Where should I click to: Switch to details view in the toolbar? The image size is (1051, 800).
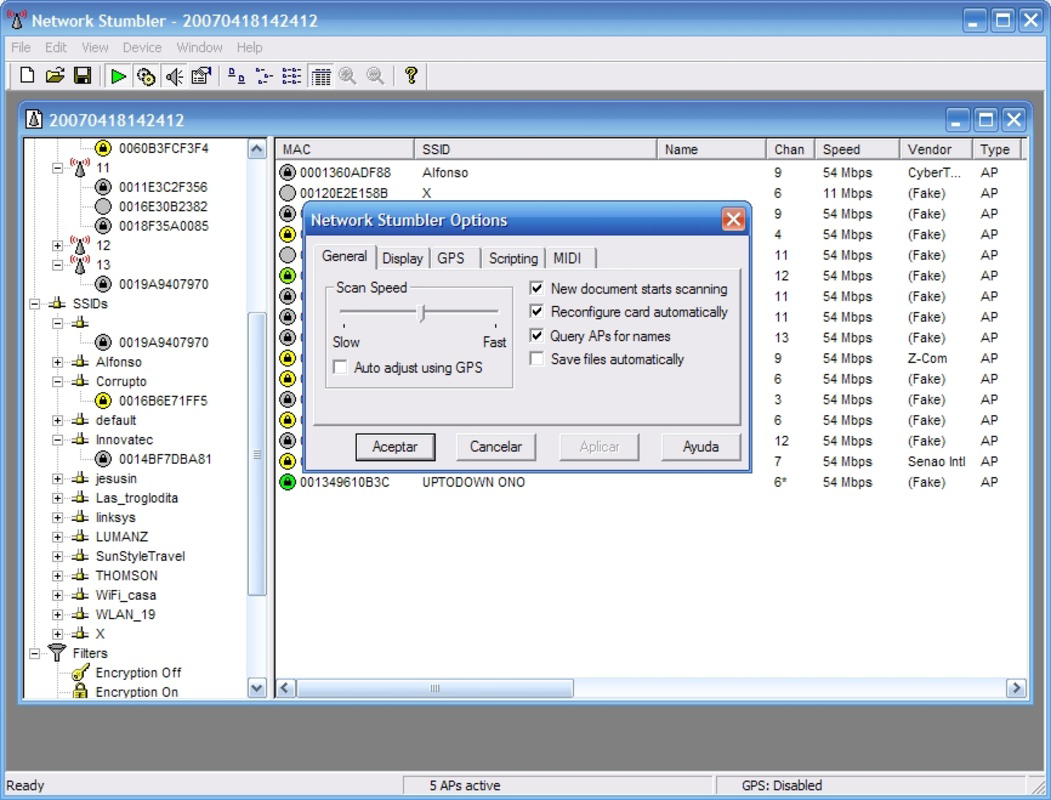[x=319, y=75]
